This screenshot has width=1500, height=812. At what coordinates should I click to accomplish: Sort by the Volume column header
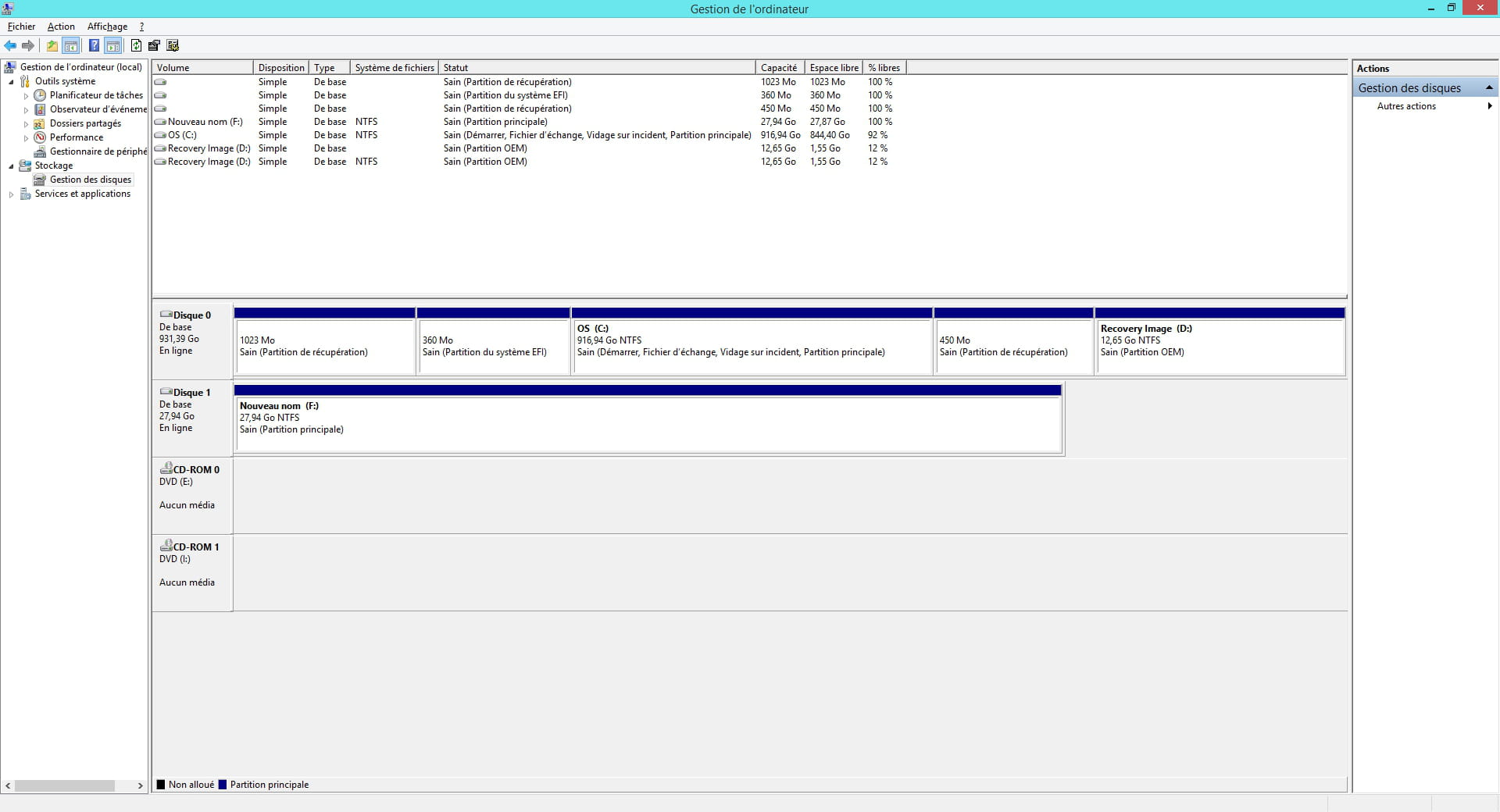(x=203, y=68)
